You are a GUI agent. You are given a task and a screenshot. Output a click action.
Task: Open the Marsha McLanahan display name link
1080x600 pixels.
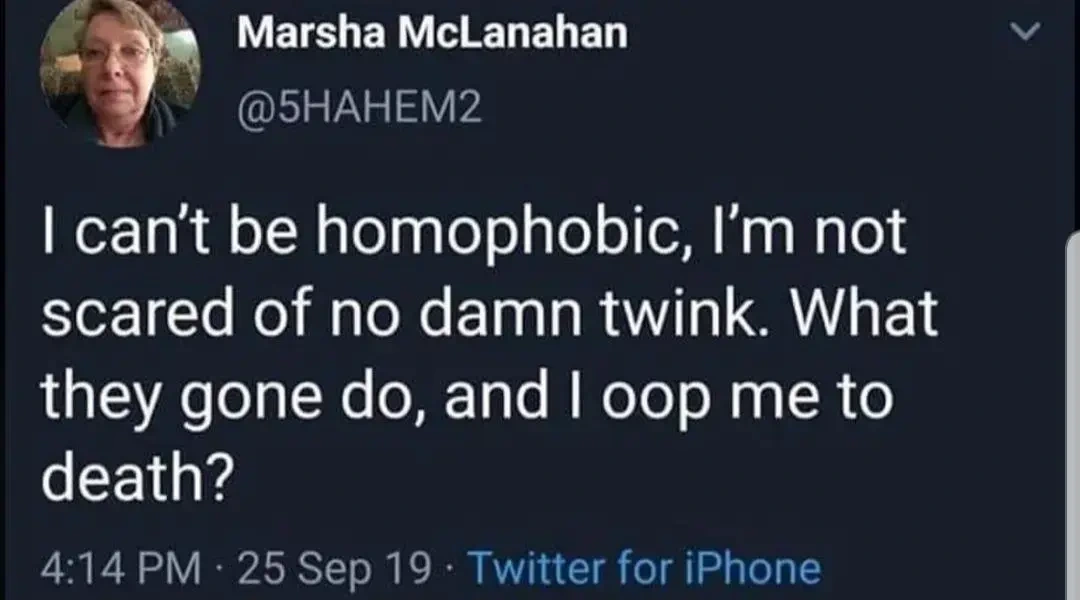coord(433,34)
